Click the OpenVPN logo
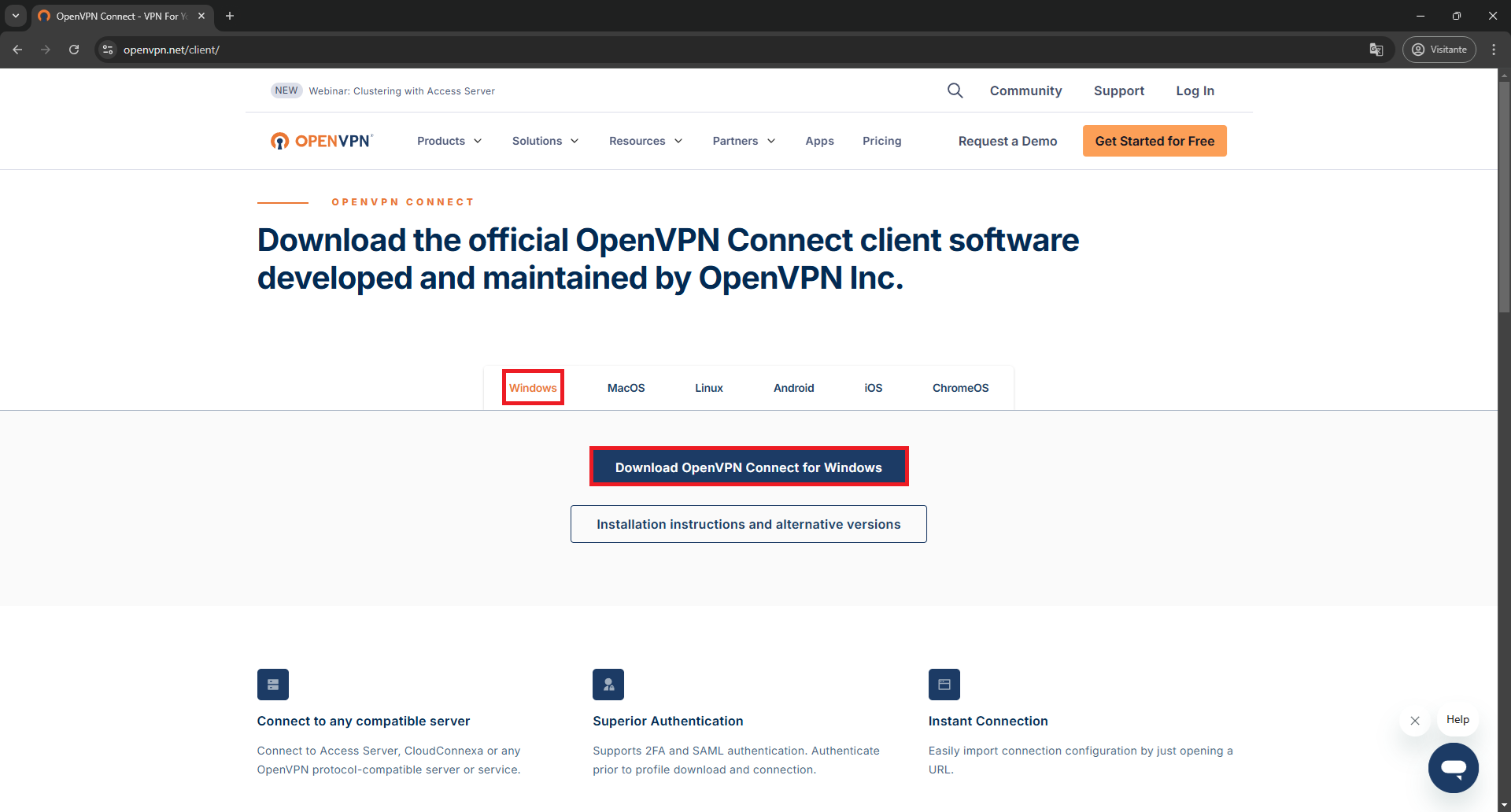 (x=322, y=141)
